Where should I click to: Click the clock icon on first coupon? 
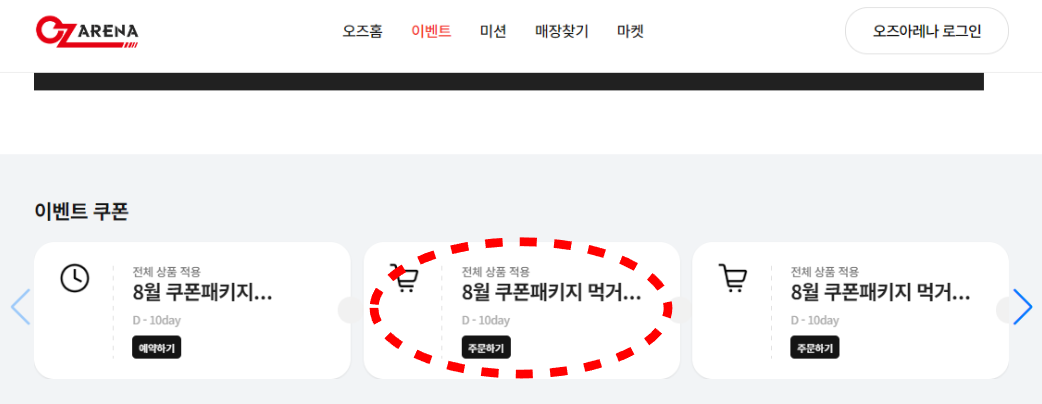74,278
